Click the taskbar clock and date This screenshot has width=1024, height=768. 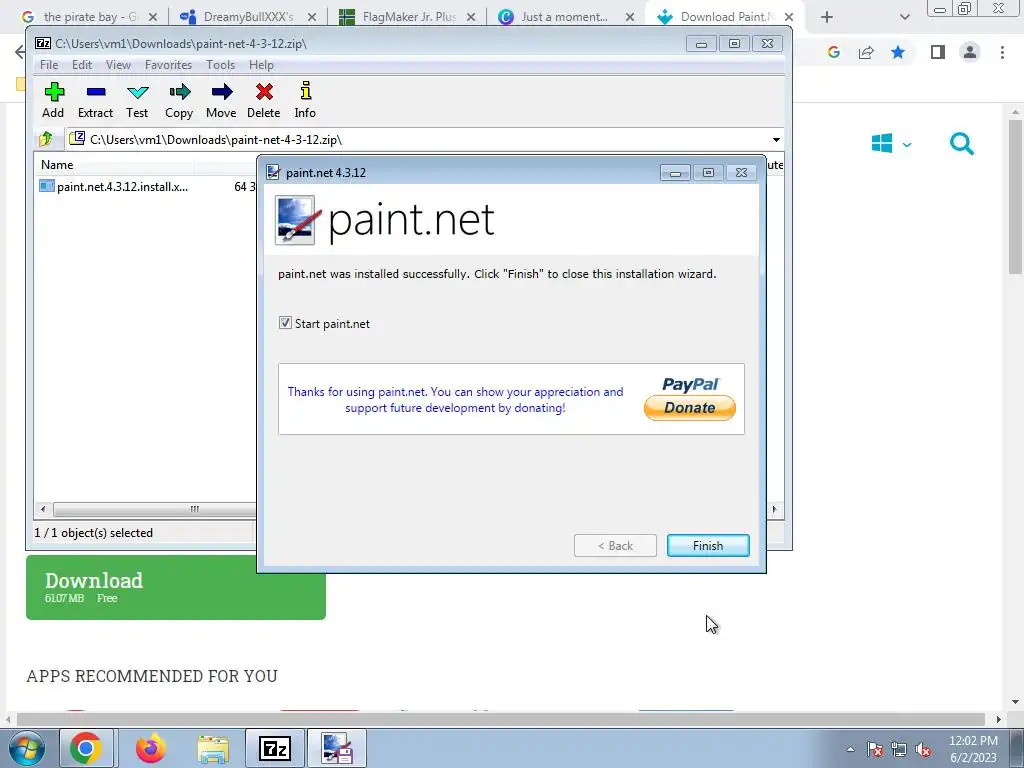[x=973, y=749]
